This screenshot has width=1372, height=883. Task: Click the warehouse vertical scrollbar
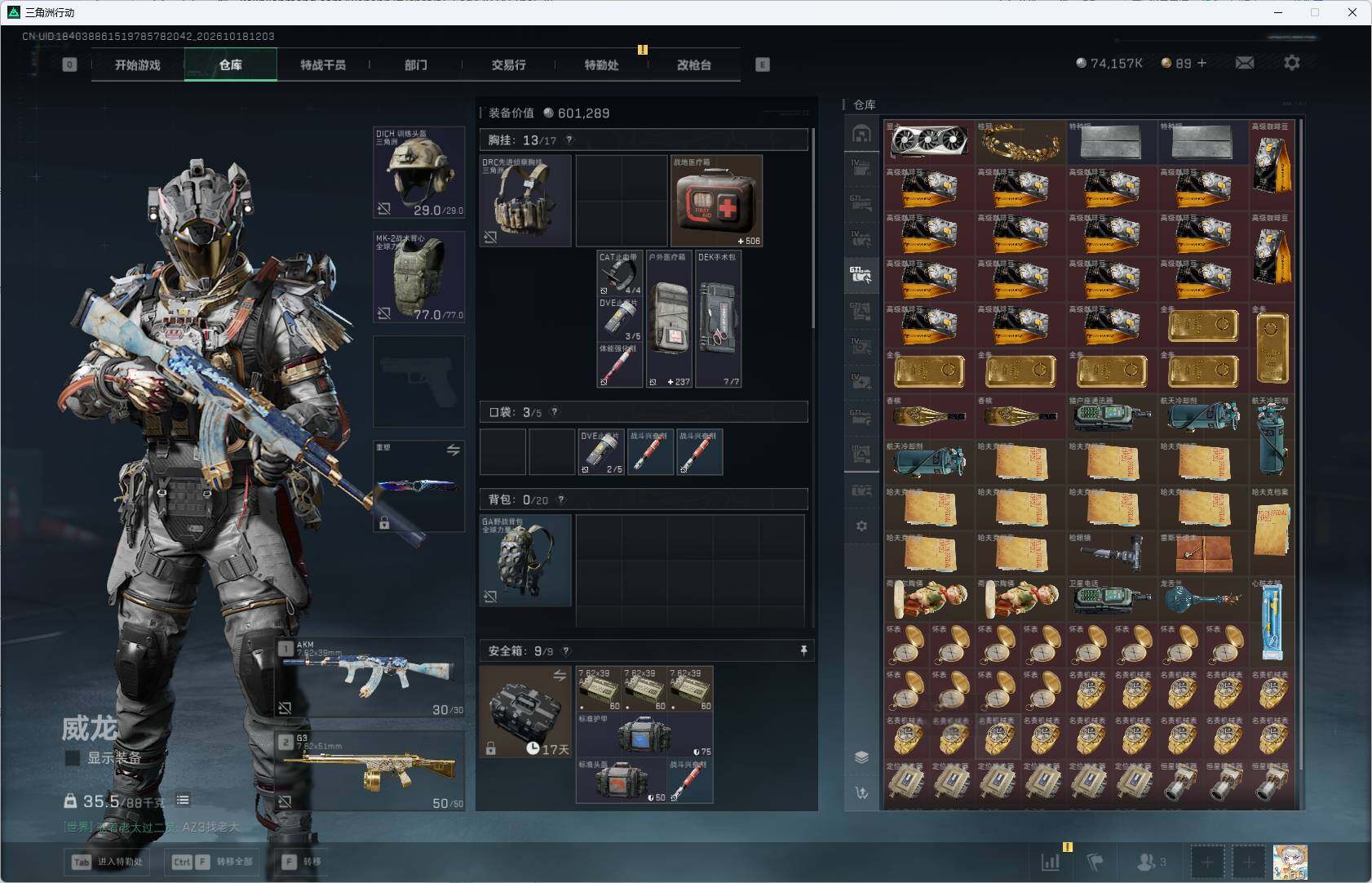[x=1300, y=445]
